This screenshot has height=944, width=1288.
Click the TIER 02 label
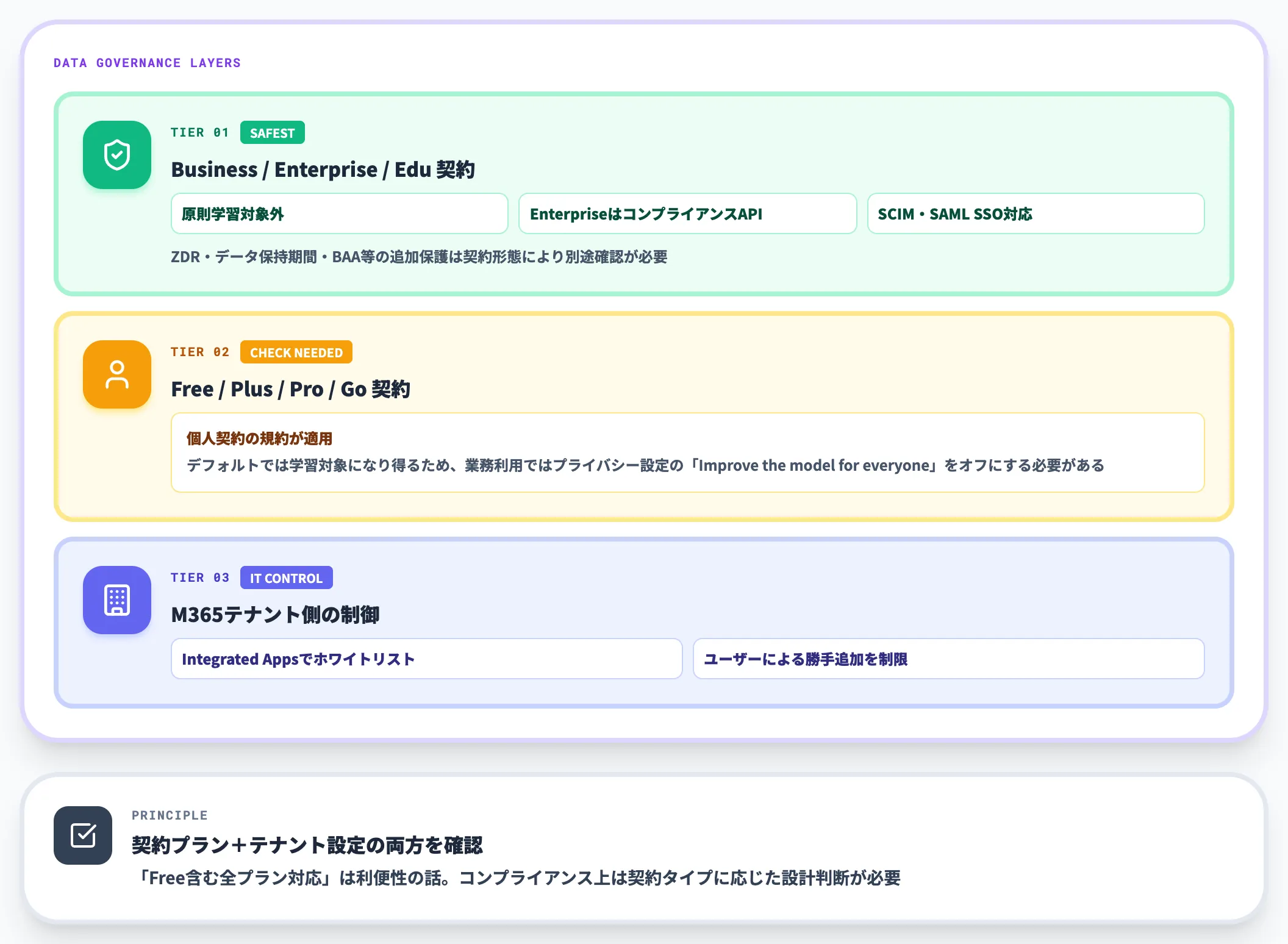click(x=200, y=352)
